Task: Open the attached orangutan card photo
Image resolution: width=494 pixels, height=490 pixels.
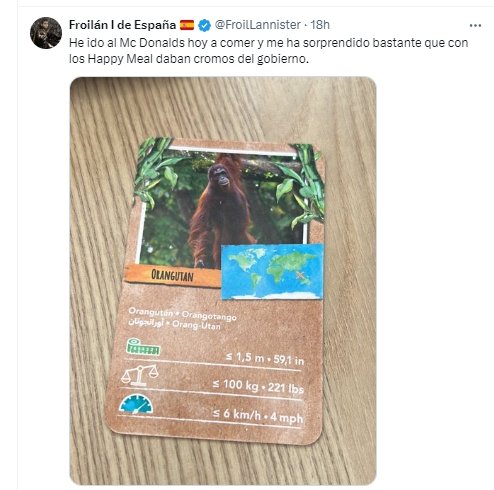Action: pos(223,281)
